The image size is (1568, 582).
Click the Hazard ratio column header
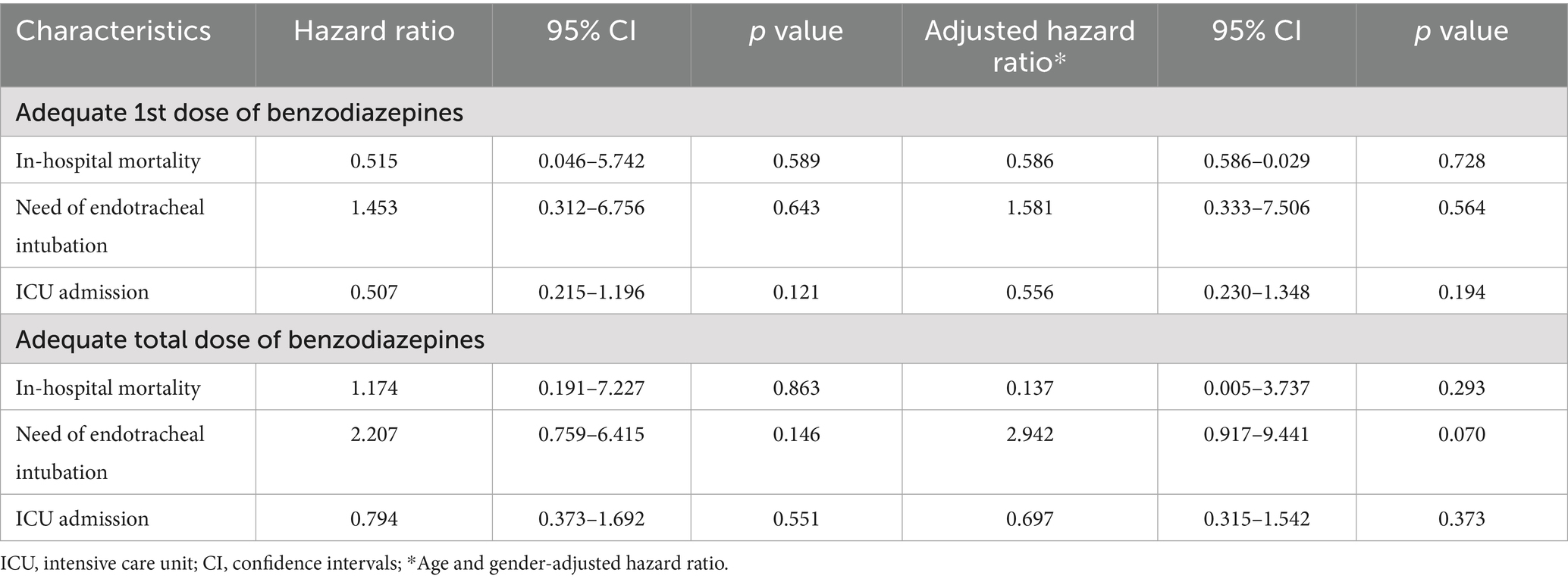[x=374, y=31]
